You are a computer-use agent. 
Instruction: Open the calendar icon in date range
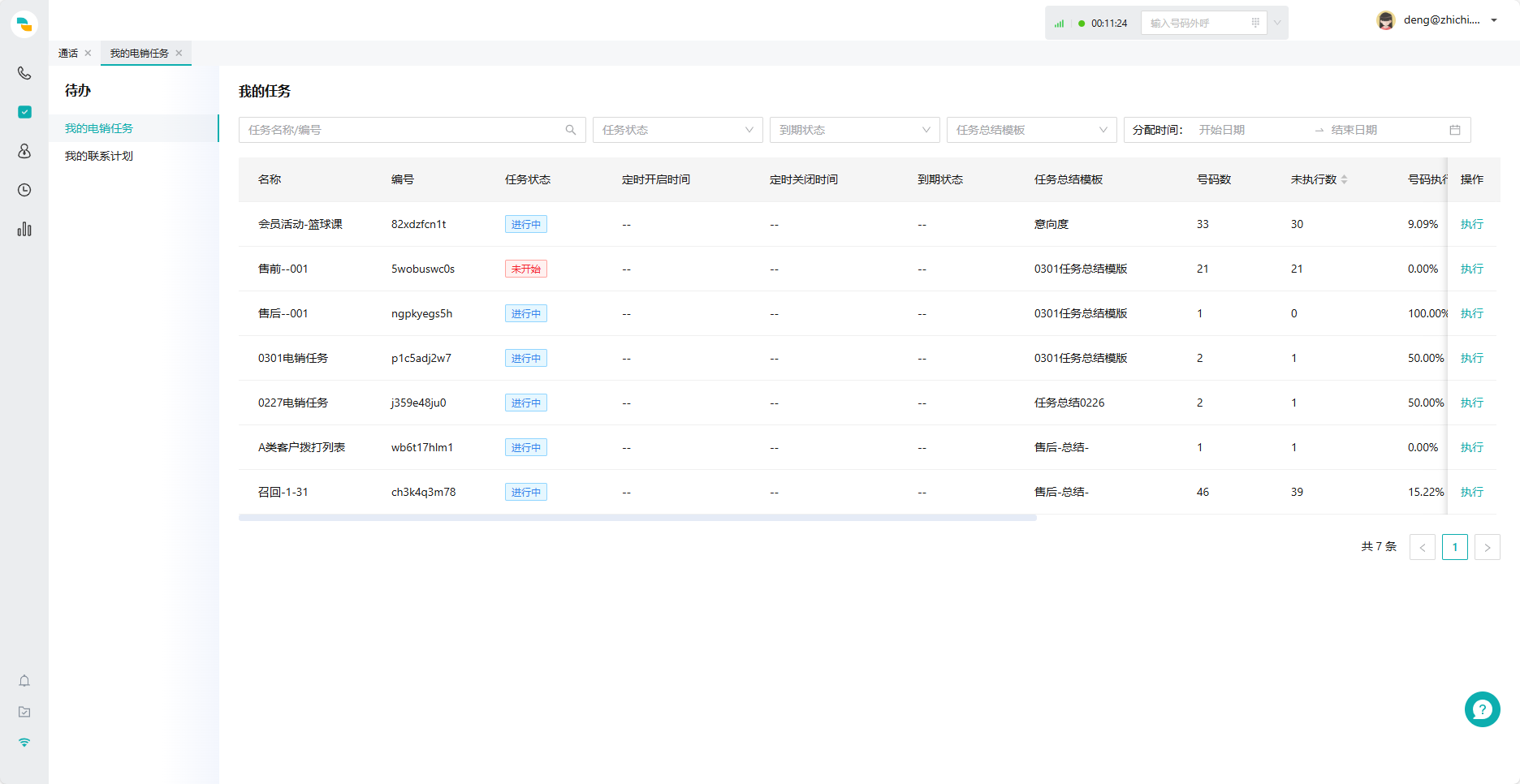pyautogui.click(x=1455, y=130)
